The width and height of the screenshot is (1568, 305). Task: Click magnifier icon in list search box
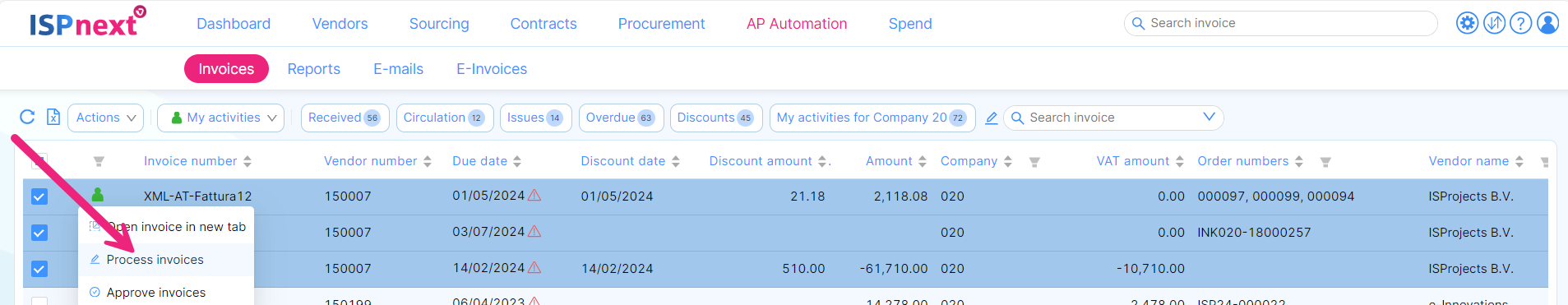point(1017,118)
